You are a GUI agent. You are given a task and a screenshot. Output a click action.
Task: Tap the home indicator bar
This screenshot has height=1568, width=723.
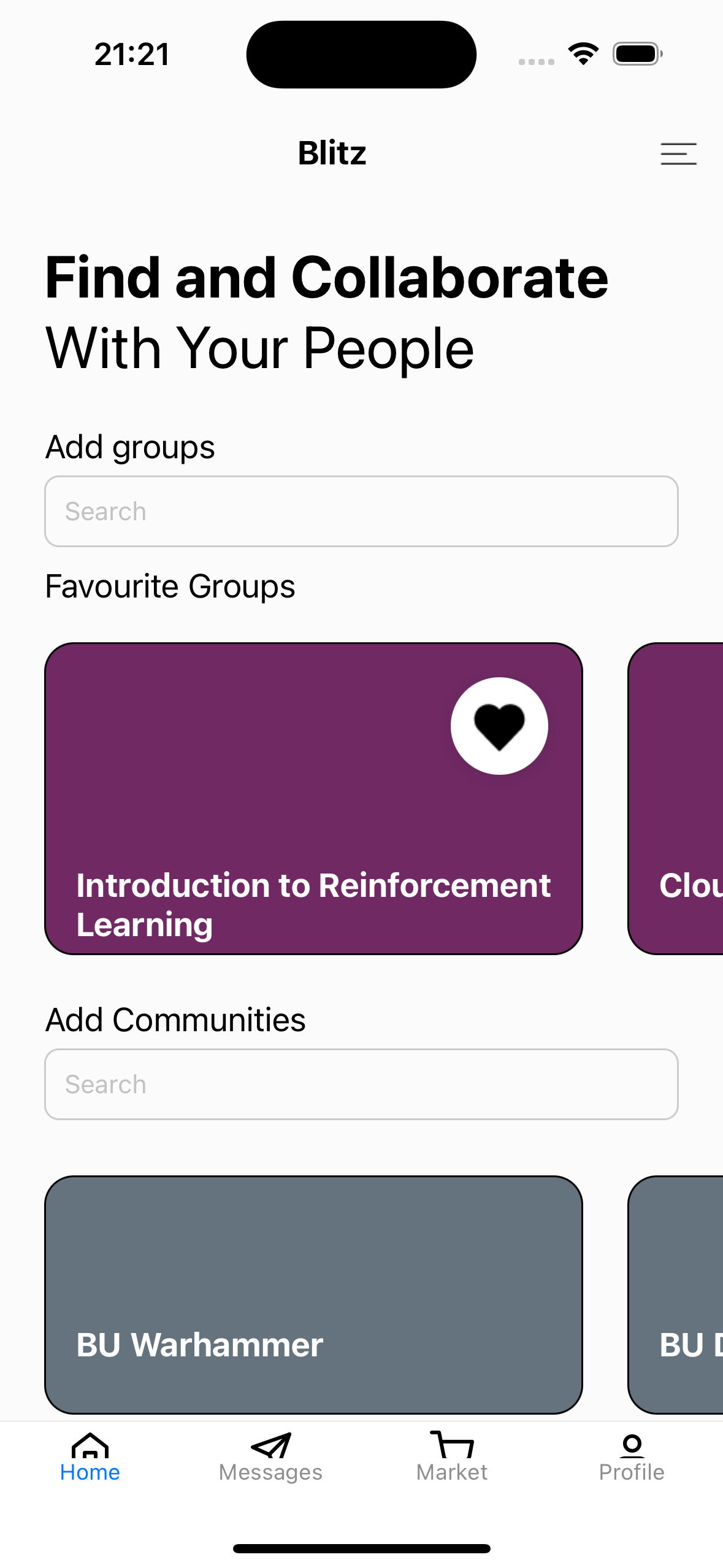(x=361, y=1548)
